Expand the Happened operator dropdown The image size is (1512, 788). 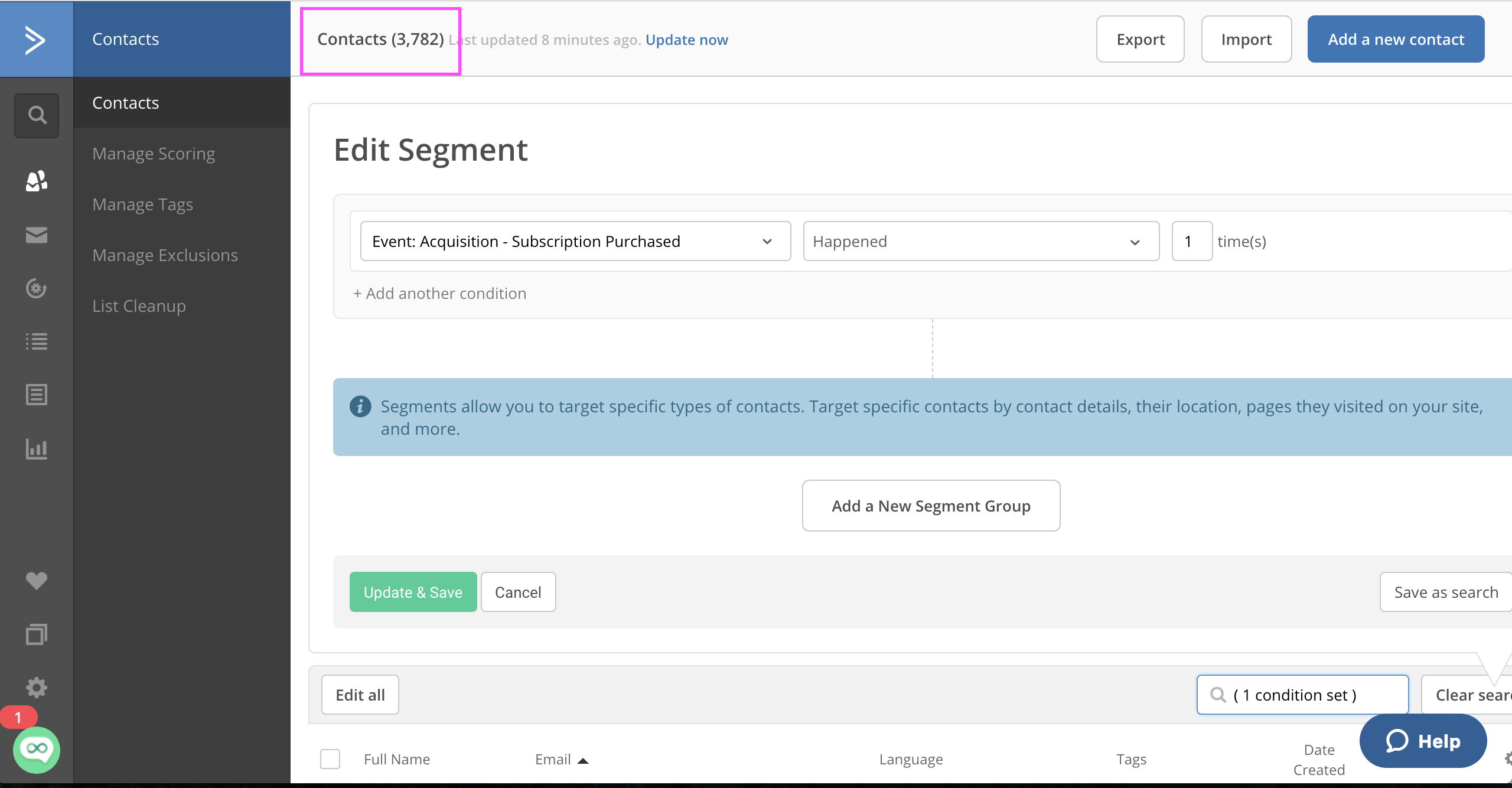[980, 241]
